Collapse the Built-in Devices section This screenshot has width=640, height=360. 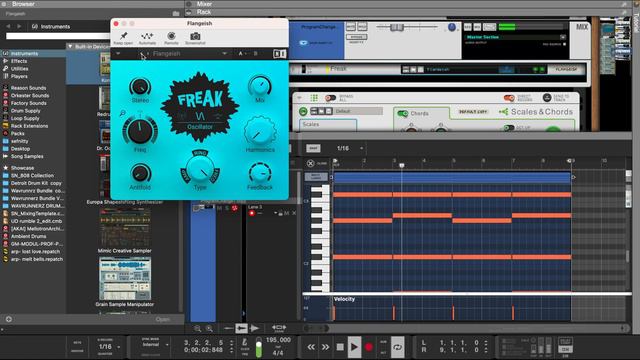70,47
